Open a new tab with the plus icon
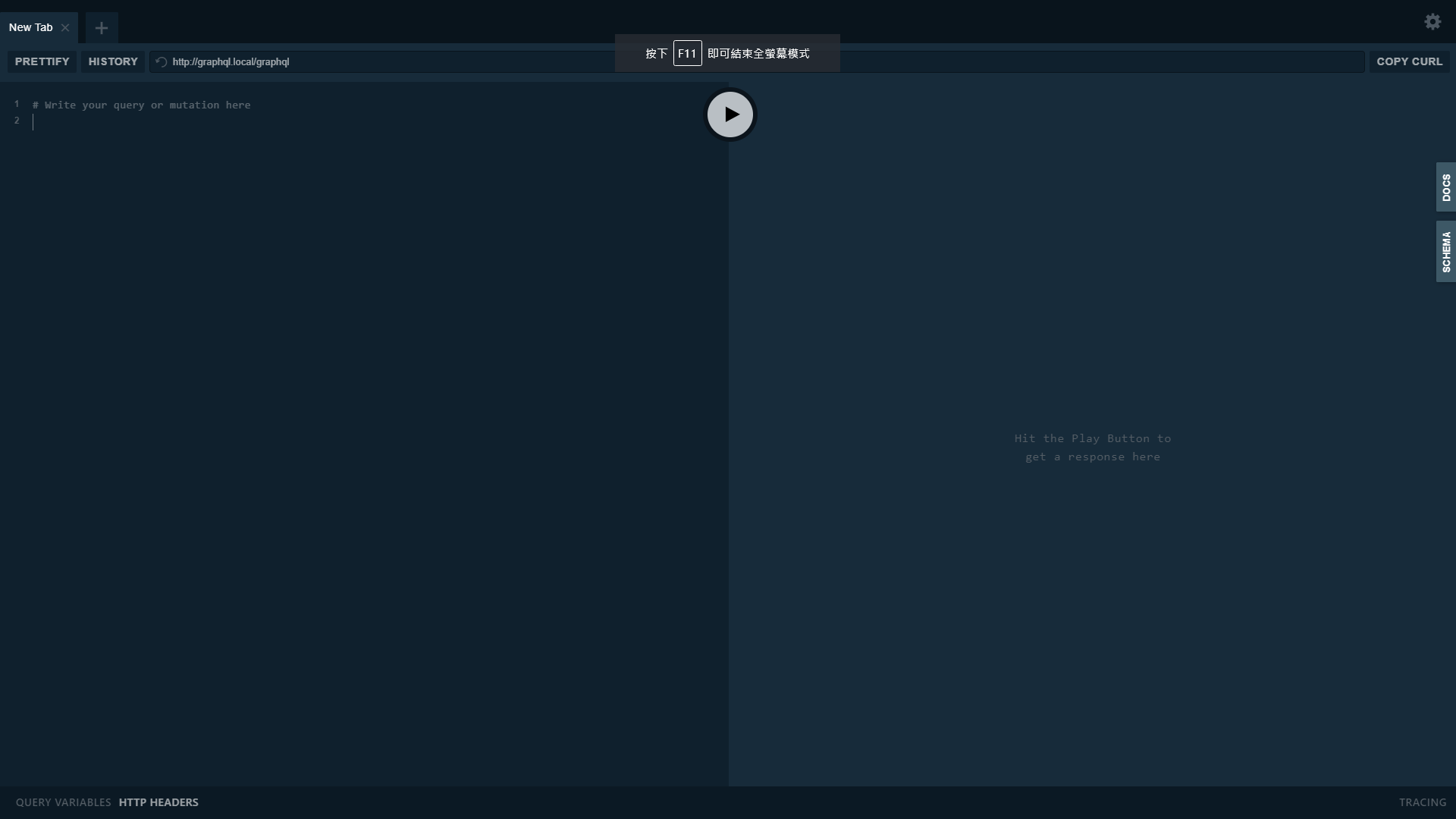Screen dimensions: 1456x819 [102, 27]
